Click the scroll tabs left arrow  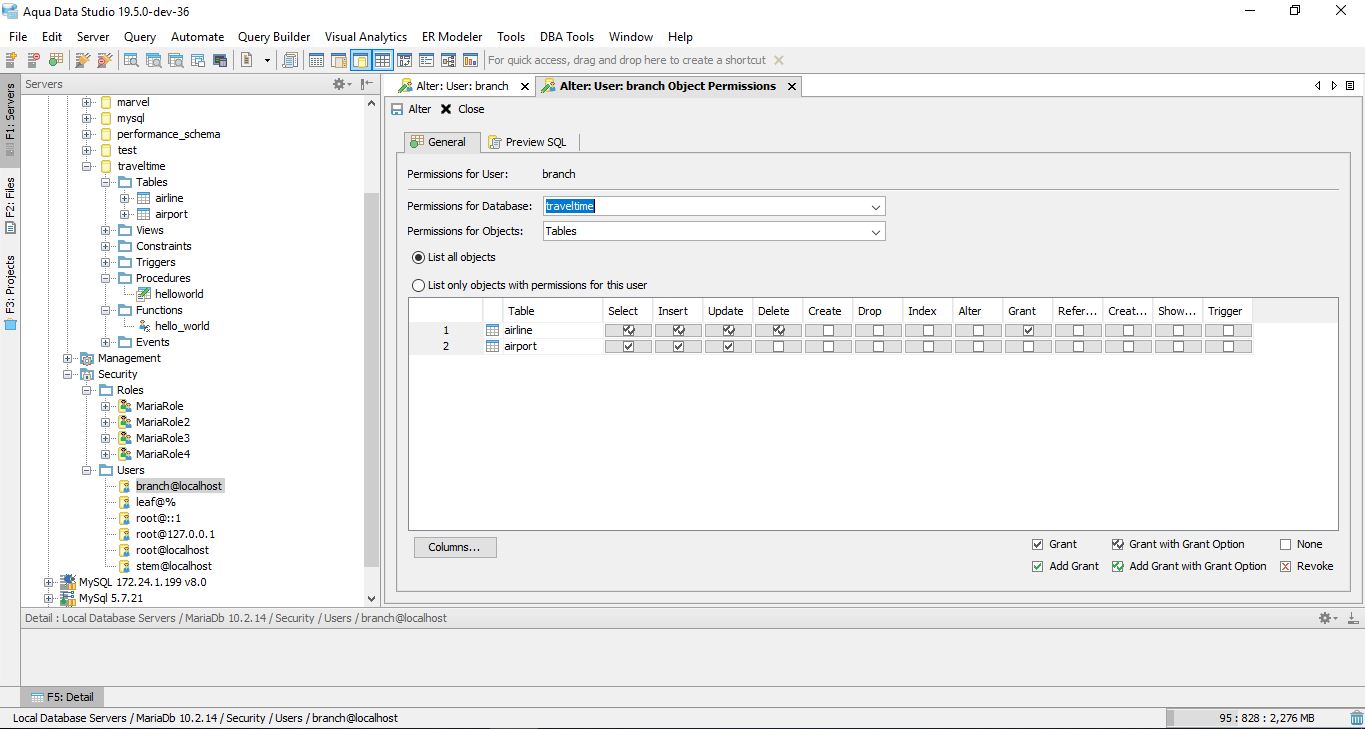click(x=1318, y=86)
